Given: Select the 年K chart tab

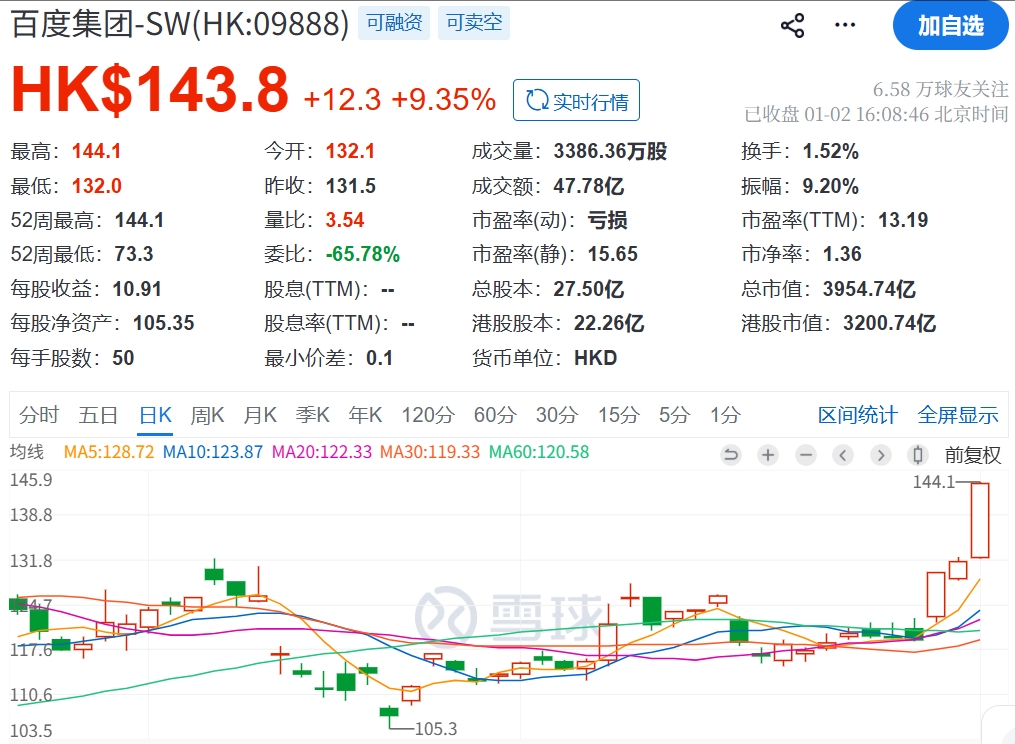Looking at the screenshot, I should point(365,414).
